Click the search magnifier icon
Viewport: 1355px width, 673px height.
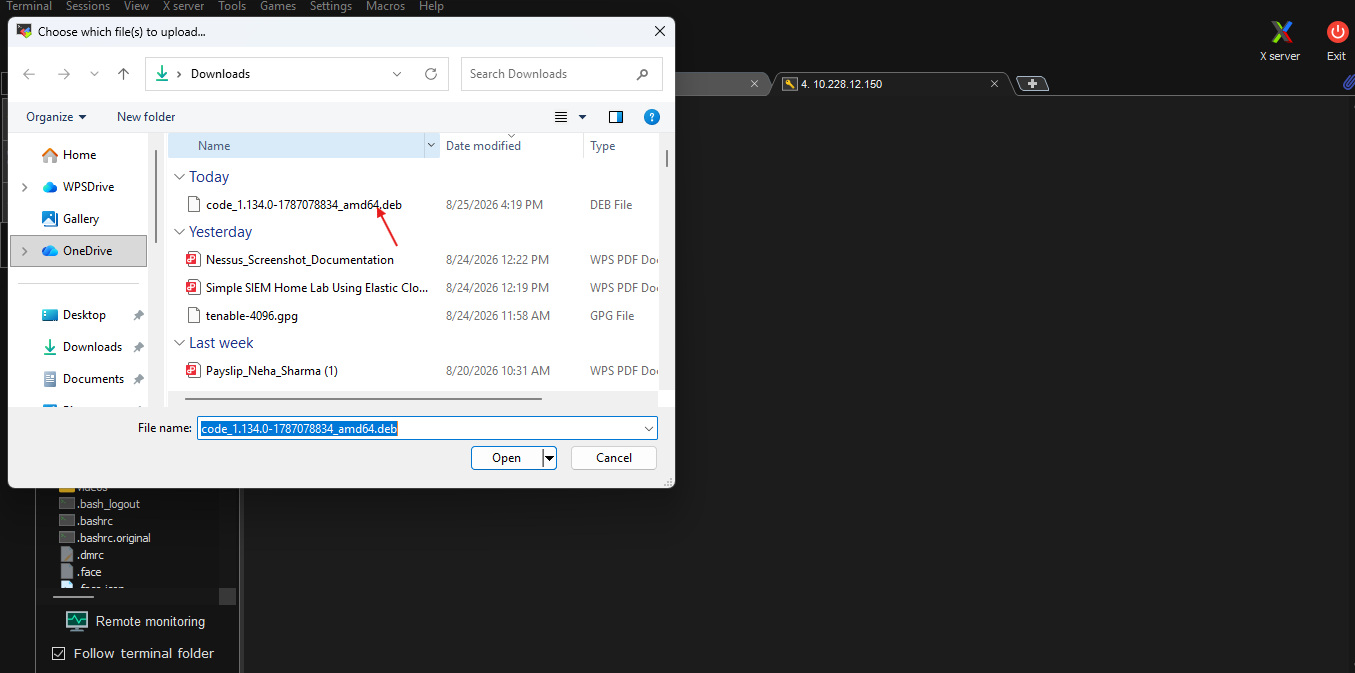[x=643, y=74]
